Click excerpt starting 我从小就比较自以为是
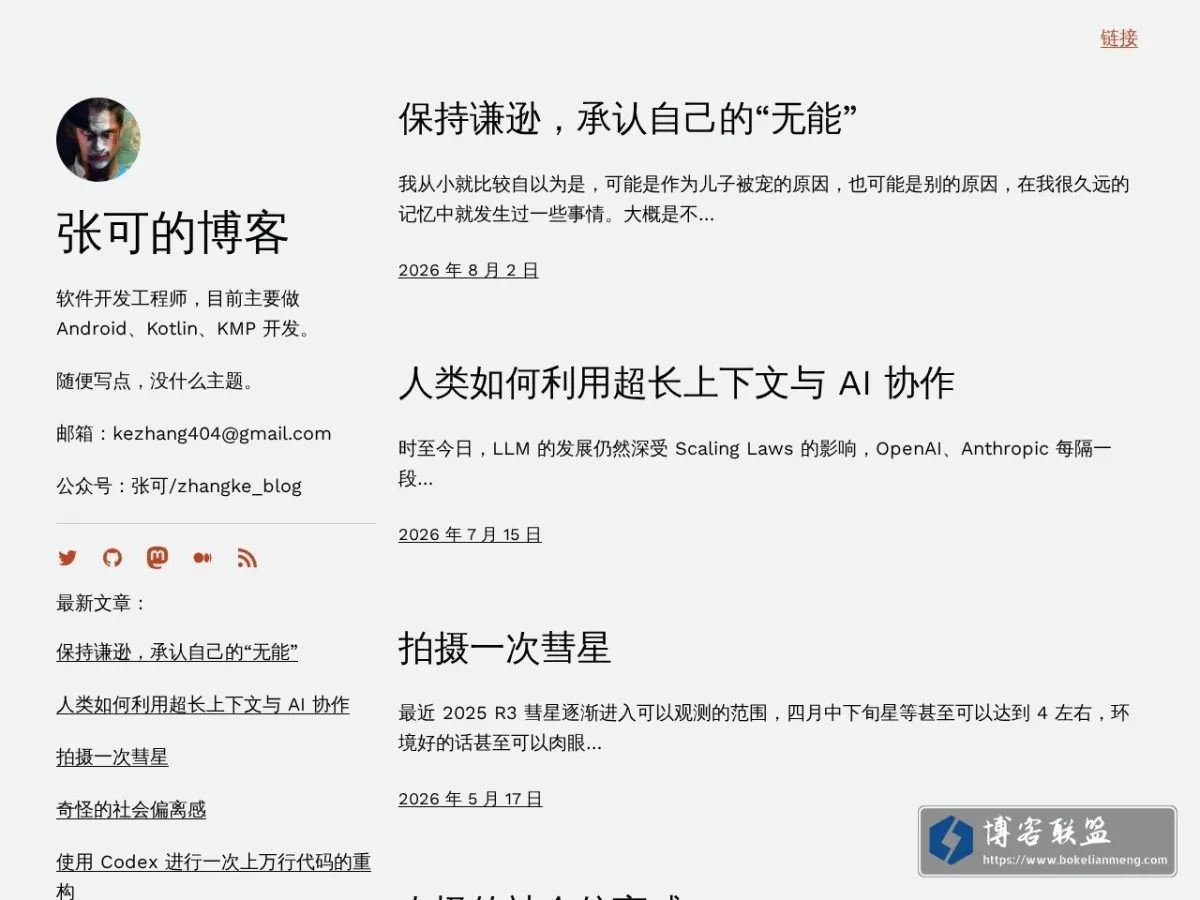This screenshot has width=1200, height=900. tap(764, 199)
